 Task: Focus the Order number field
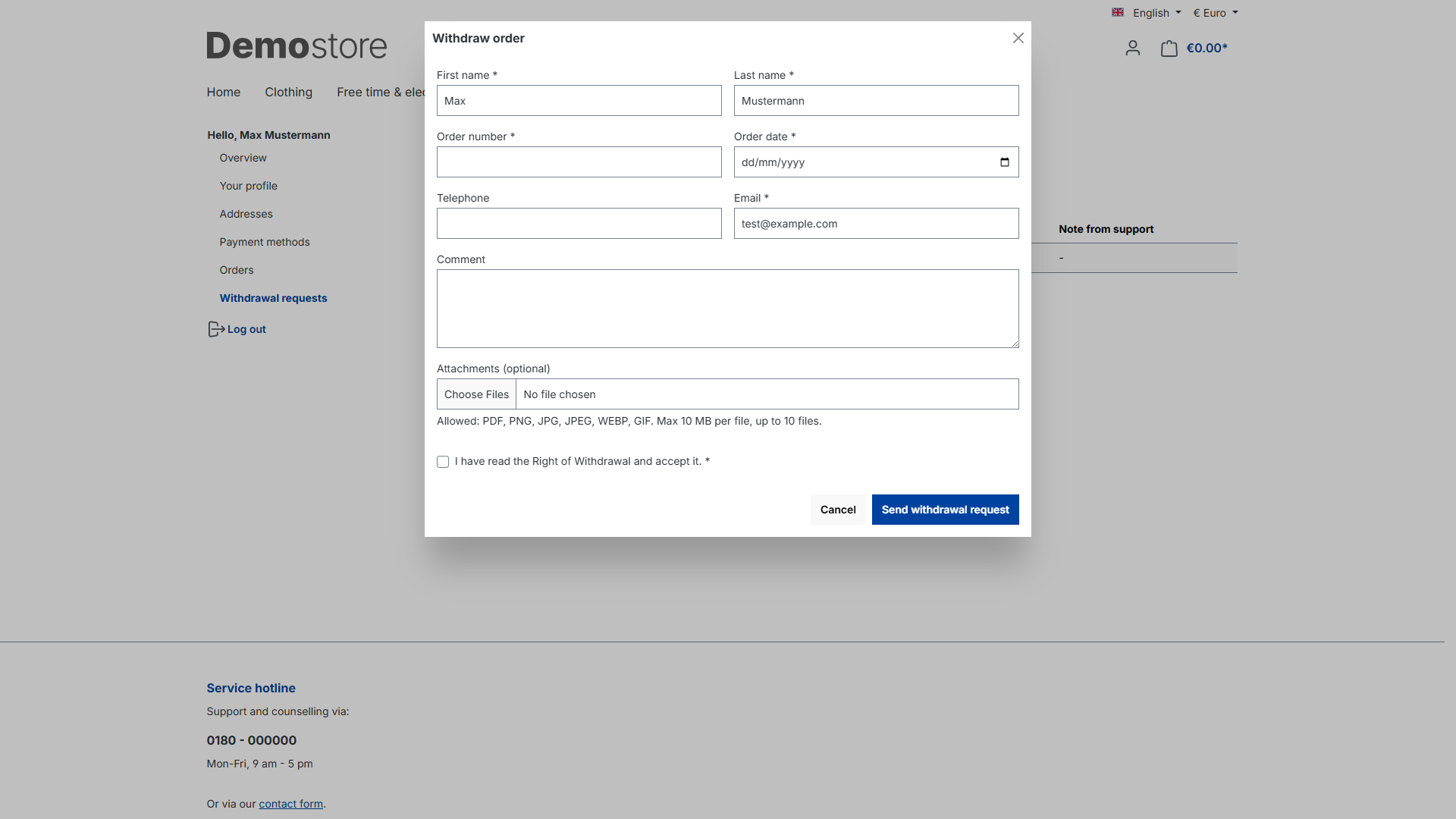[579, 162]
